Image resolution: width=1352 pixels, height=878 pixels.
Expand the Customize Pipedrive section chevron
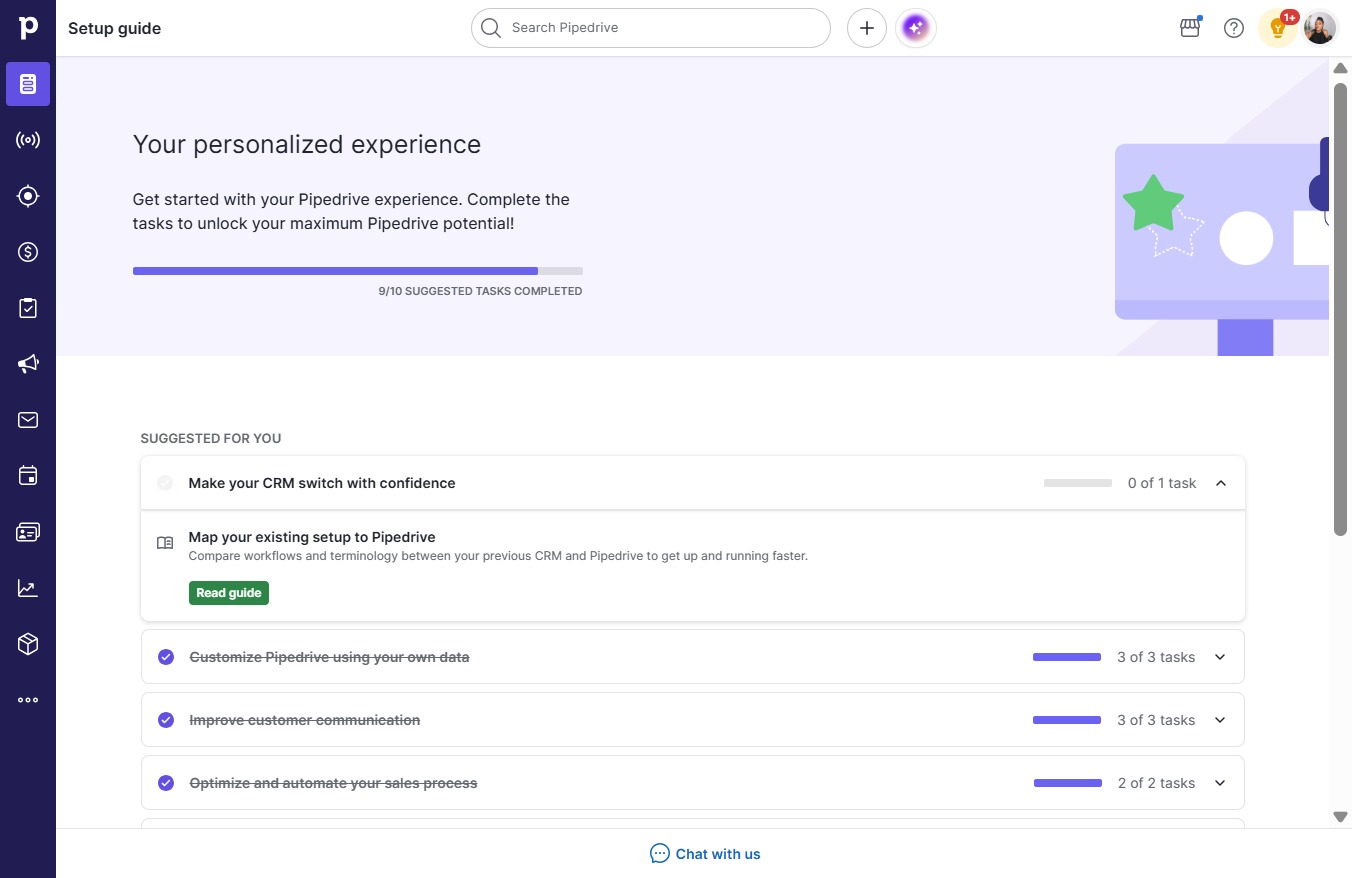(1220, 657)
